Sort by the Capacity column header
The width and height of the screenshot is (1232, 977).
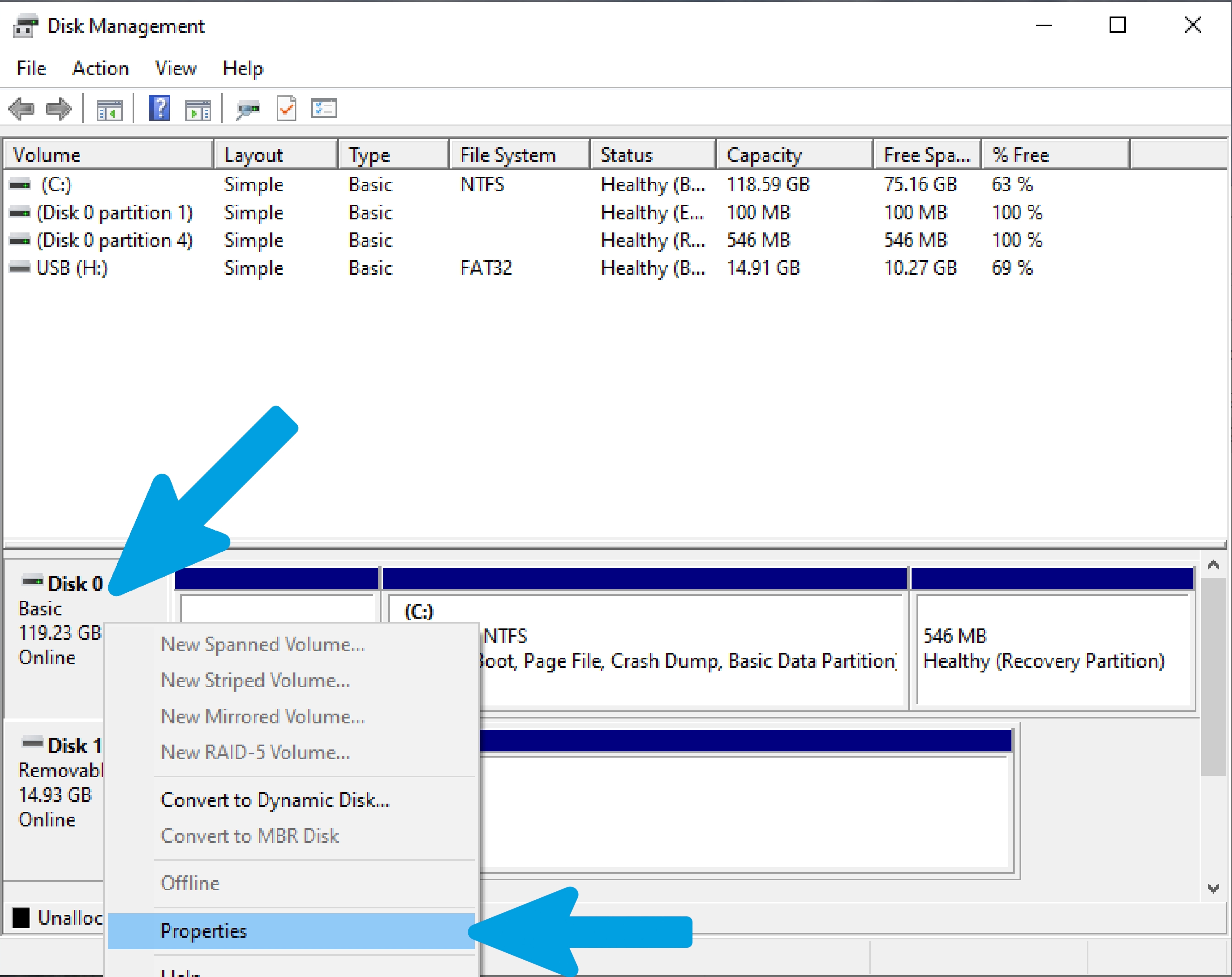coord(795,155)
